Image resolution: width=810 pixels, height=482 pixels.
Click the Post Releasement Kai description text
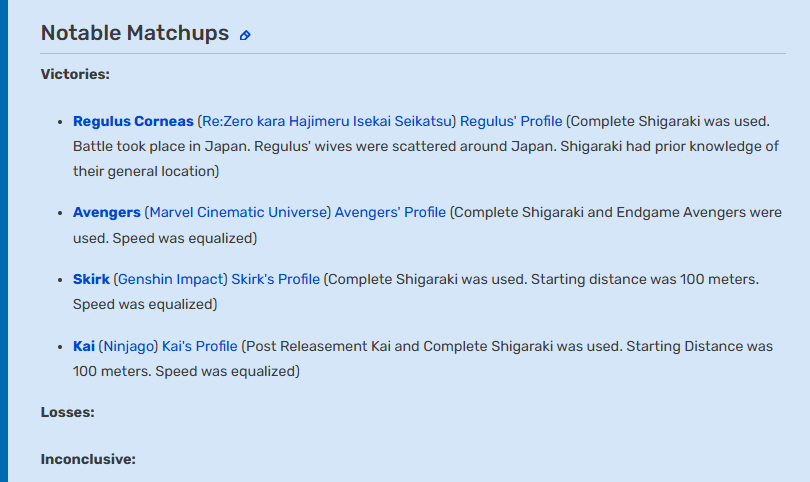423,359
